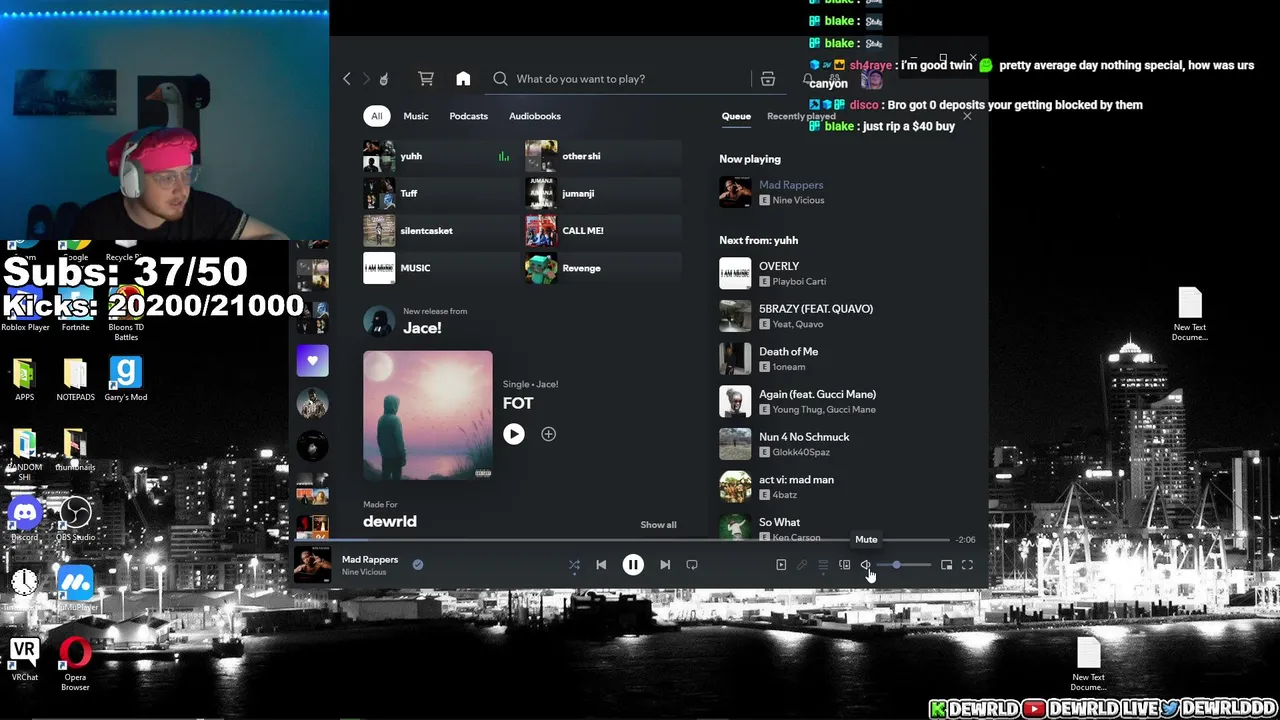Toggle shuffle playback
1280x720 pixels.
click(574, 565)
